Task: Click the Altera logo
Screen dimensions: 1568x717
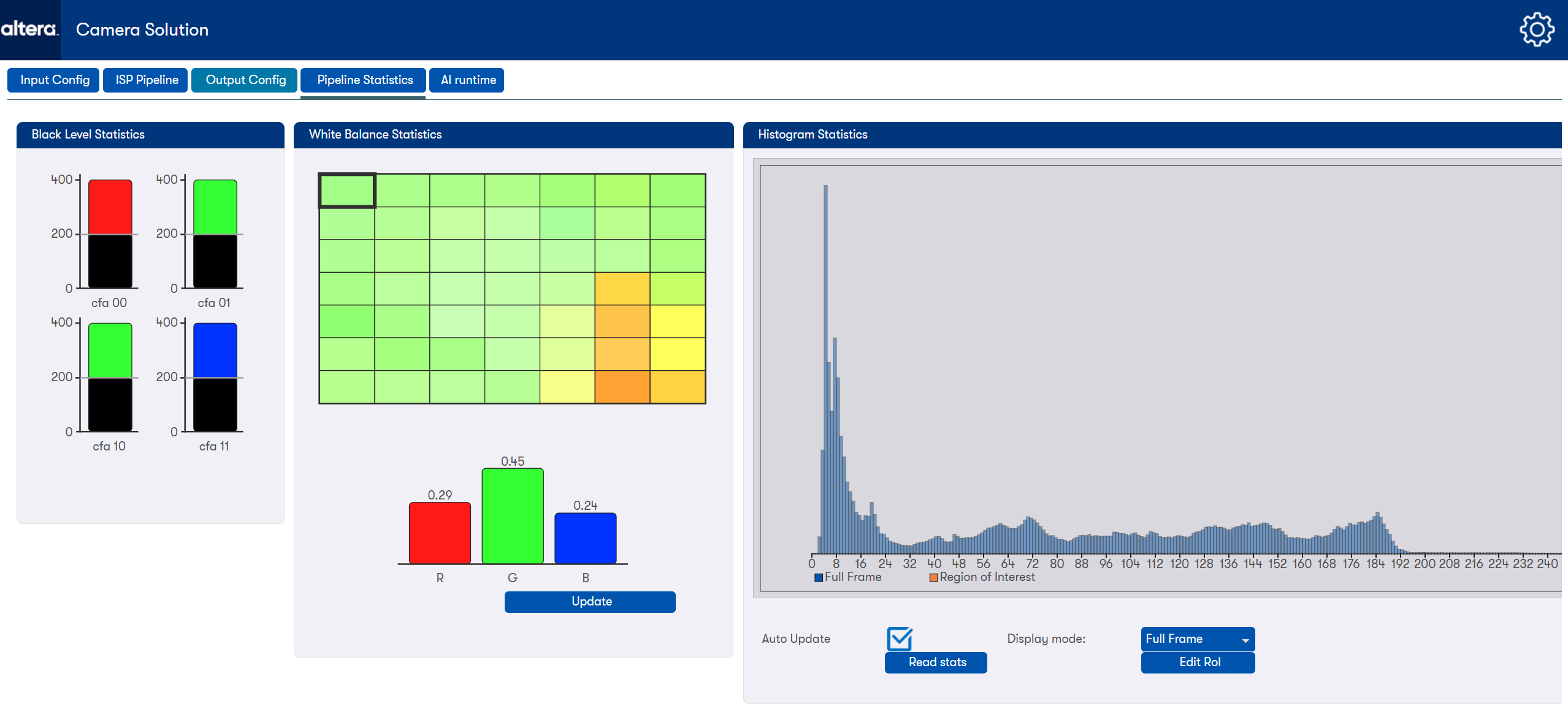Action: tap(29, 29)
